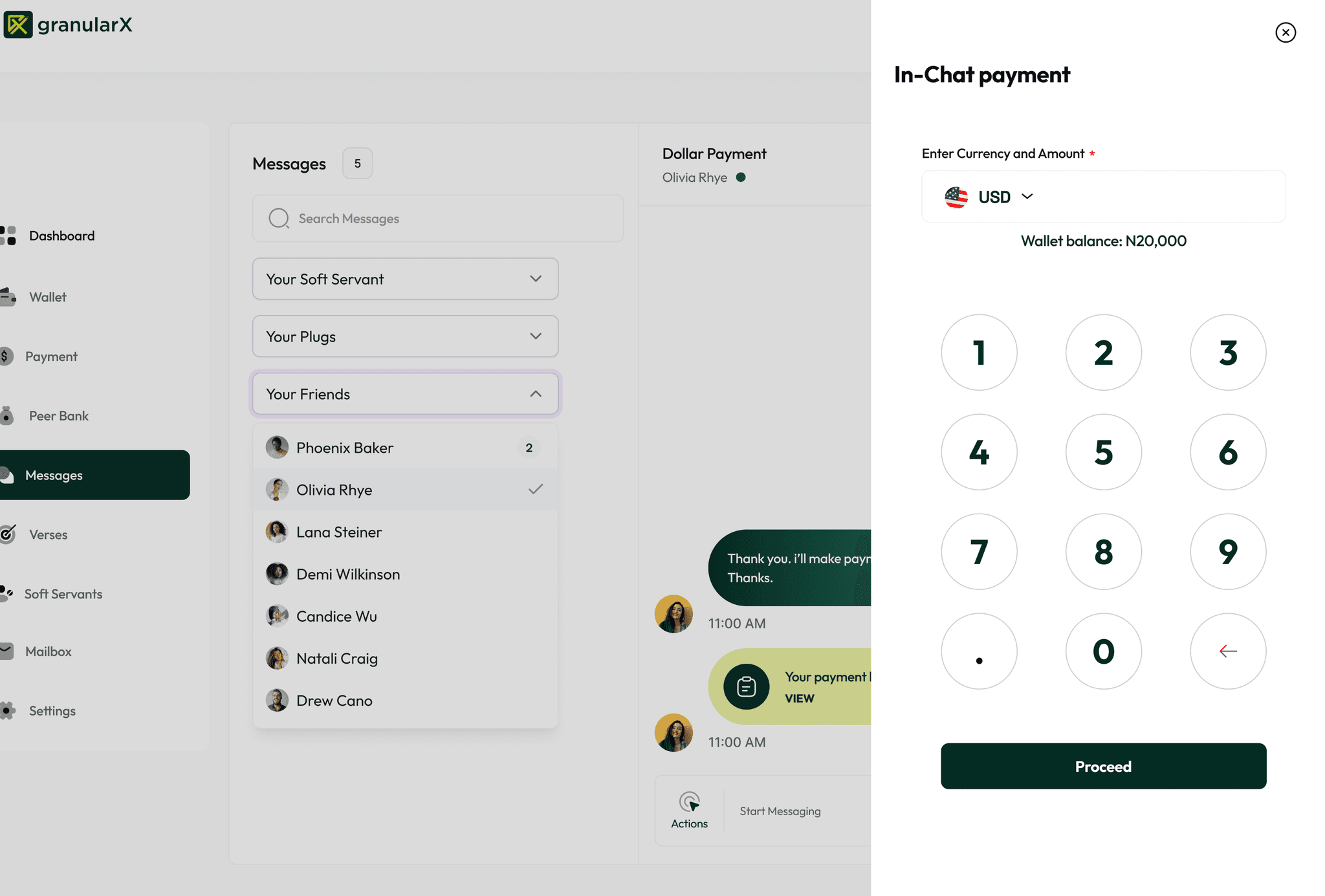Viewport: 1325px width, 896px height.
Task: Click the red backspace arrow on keypad
Action: pyautogui.click(x=1228, y=651)
